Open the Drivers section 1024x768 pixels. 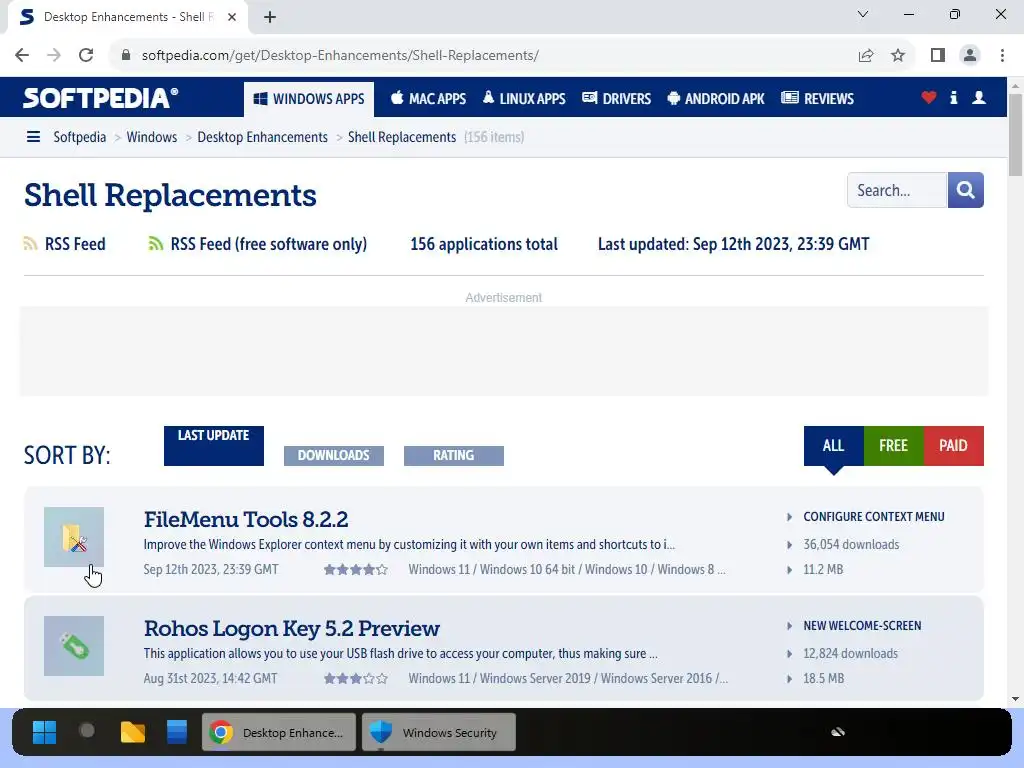616,99
